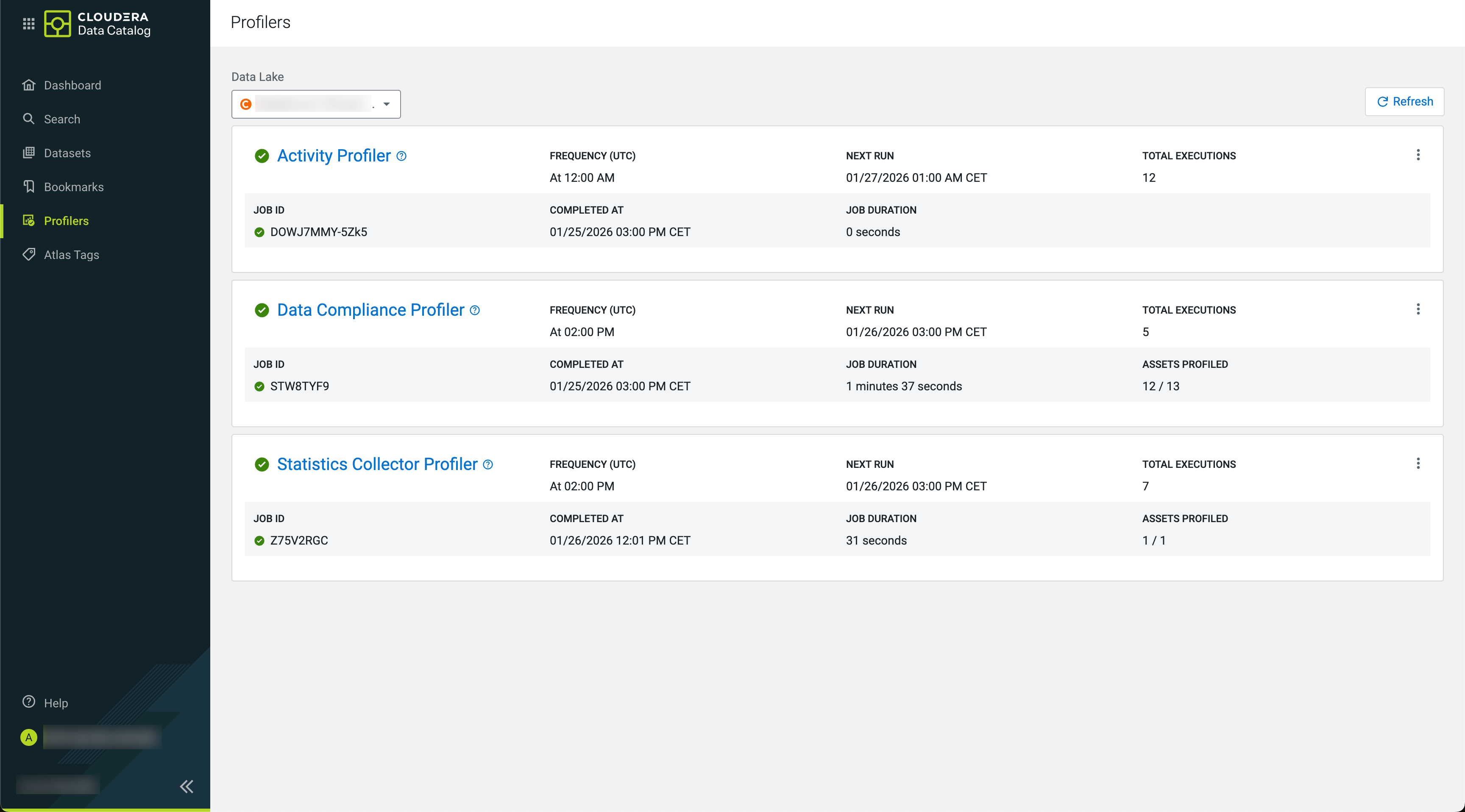Click help icon next to Activity Profiler

click(401, 156)
